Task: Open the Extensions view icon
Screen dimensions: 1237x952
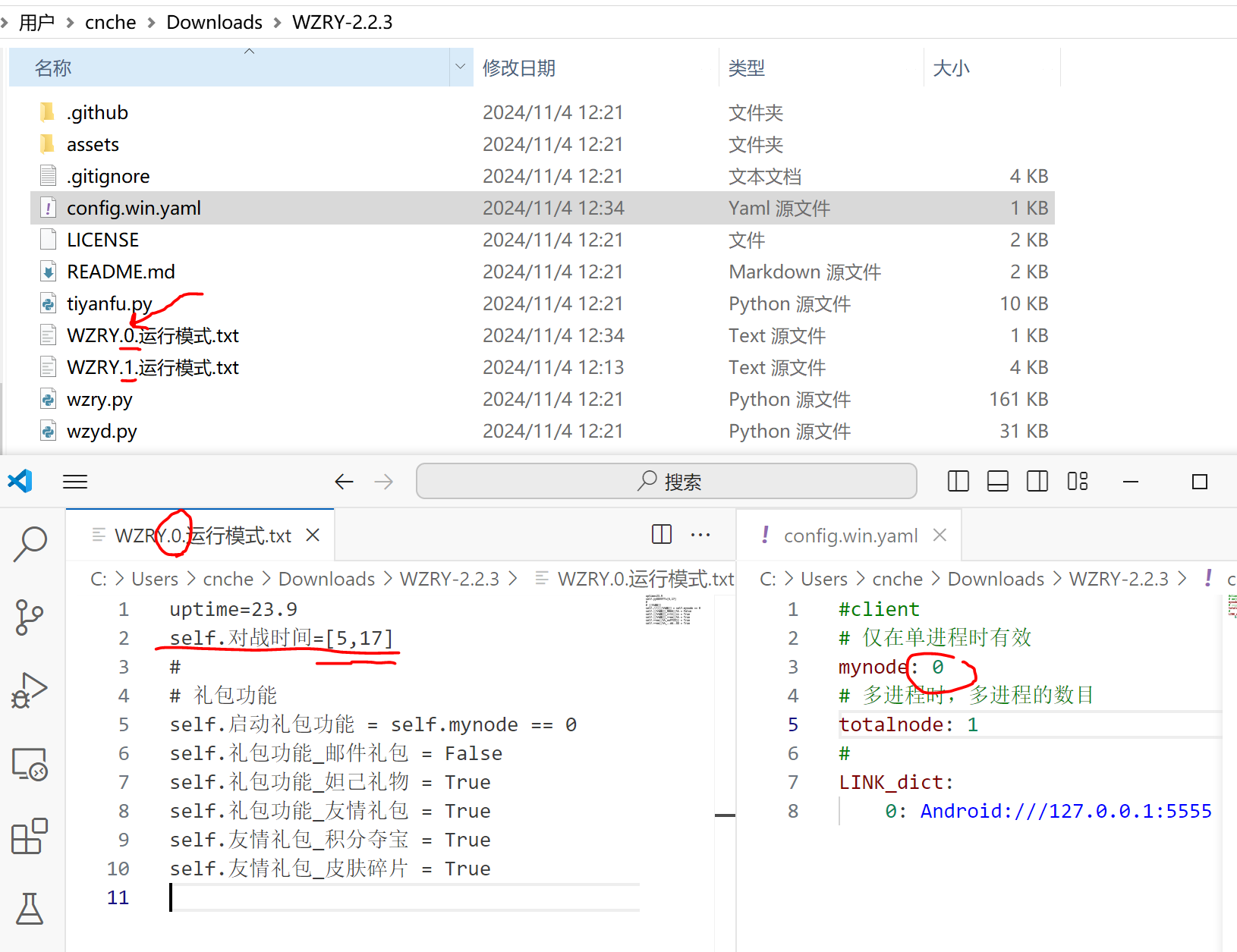Action: pos(30,836)
